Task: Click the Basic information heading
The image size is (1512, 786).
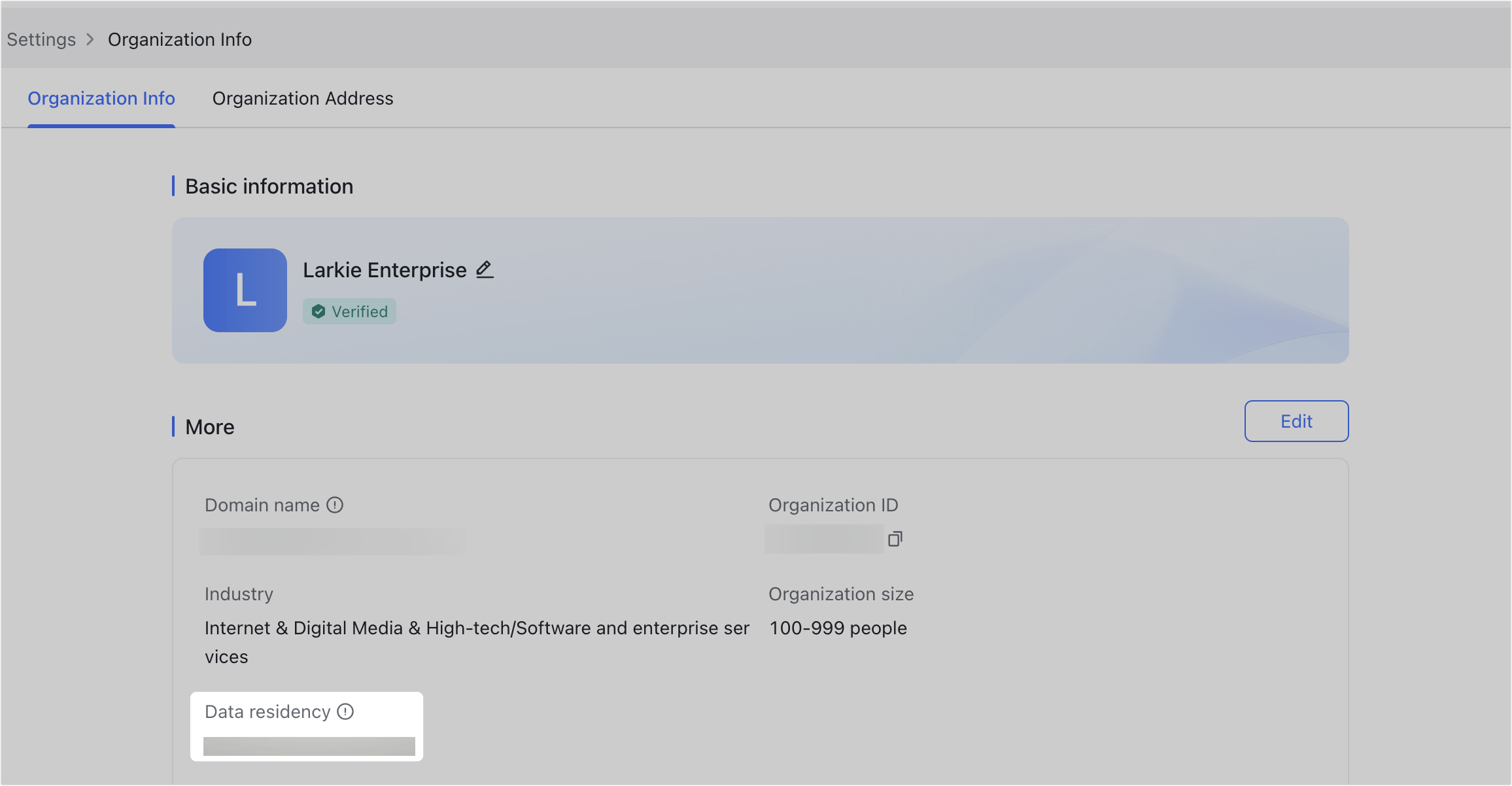Action: pyautogui.click(x=269, y=186)
